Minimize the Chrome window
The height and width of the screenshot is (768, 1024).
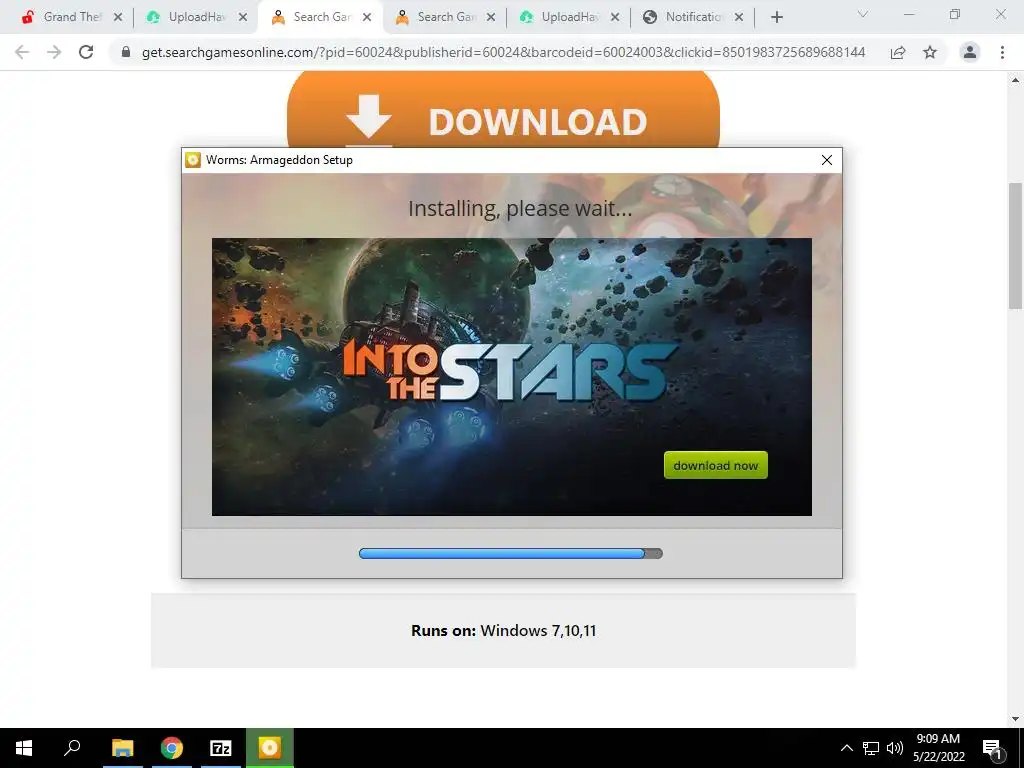pyautogui.click(x=909, y=14)
